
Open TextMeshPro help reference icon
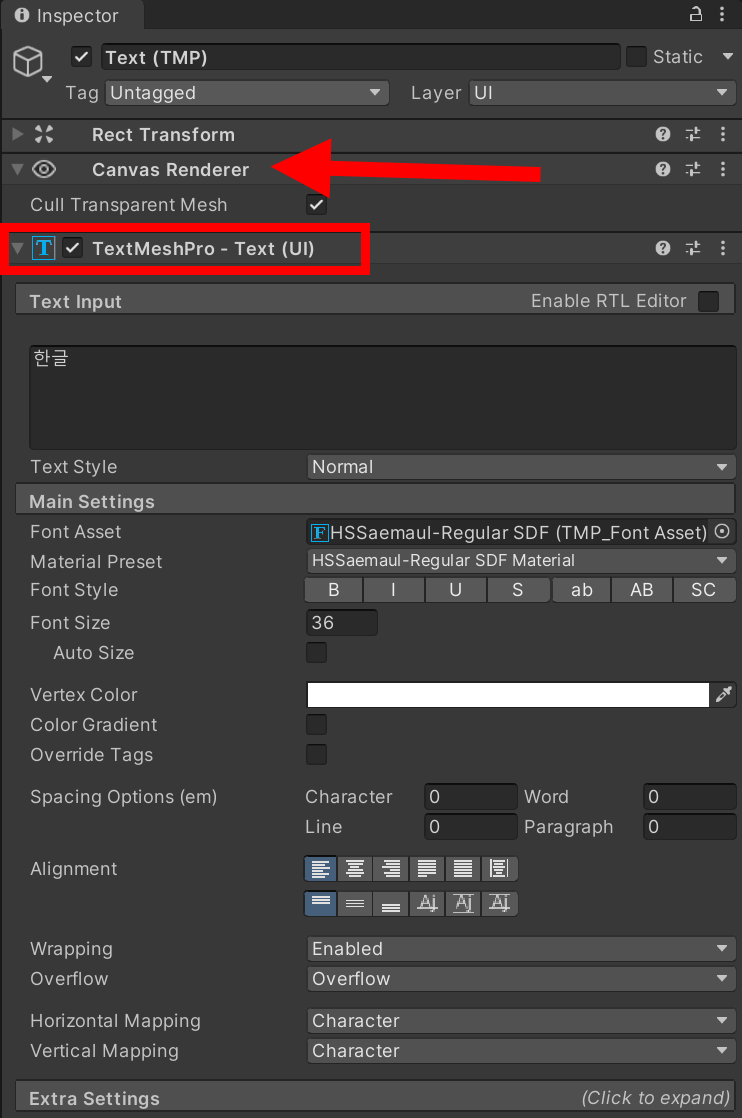tap(663, 247)
